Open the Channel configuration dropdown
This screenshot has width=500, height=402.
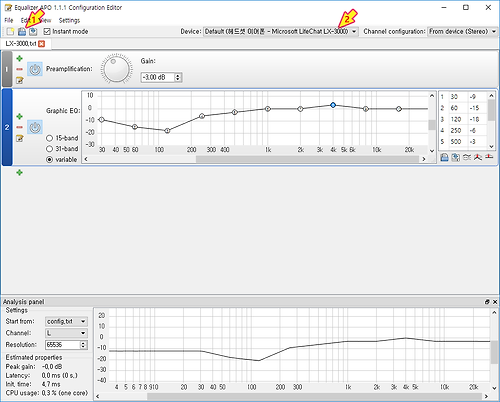462,32
